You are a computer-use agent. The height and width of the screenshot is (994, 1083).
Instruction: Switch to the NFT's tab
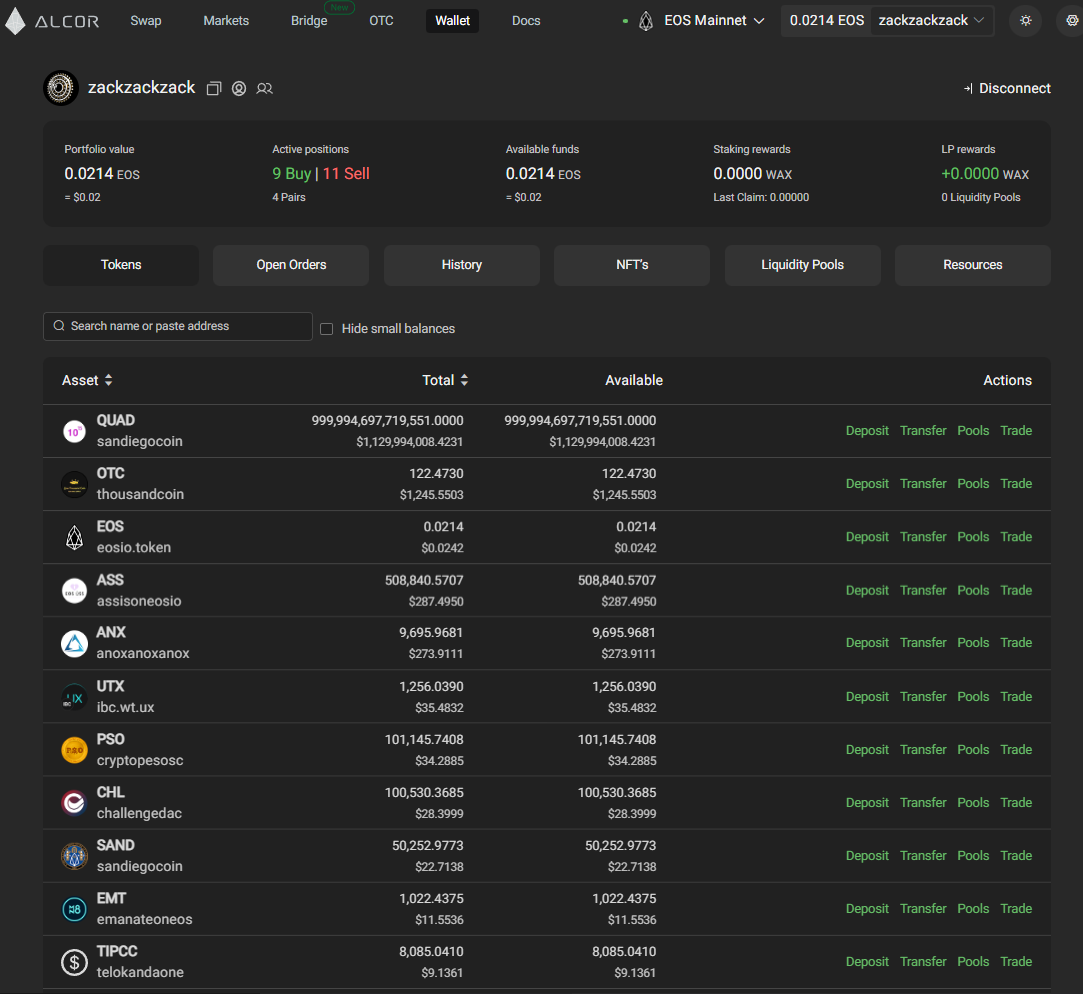(632, 265)
